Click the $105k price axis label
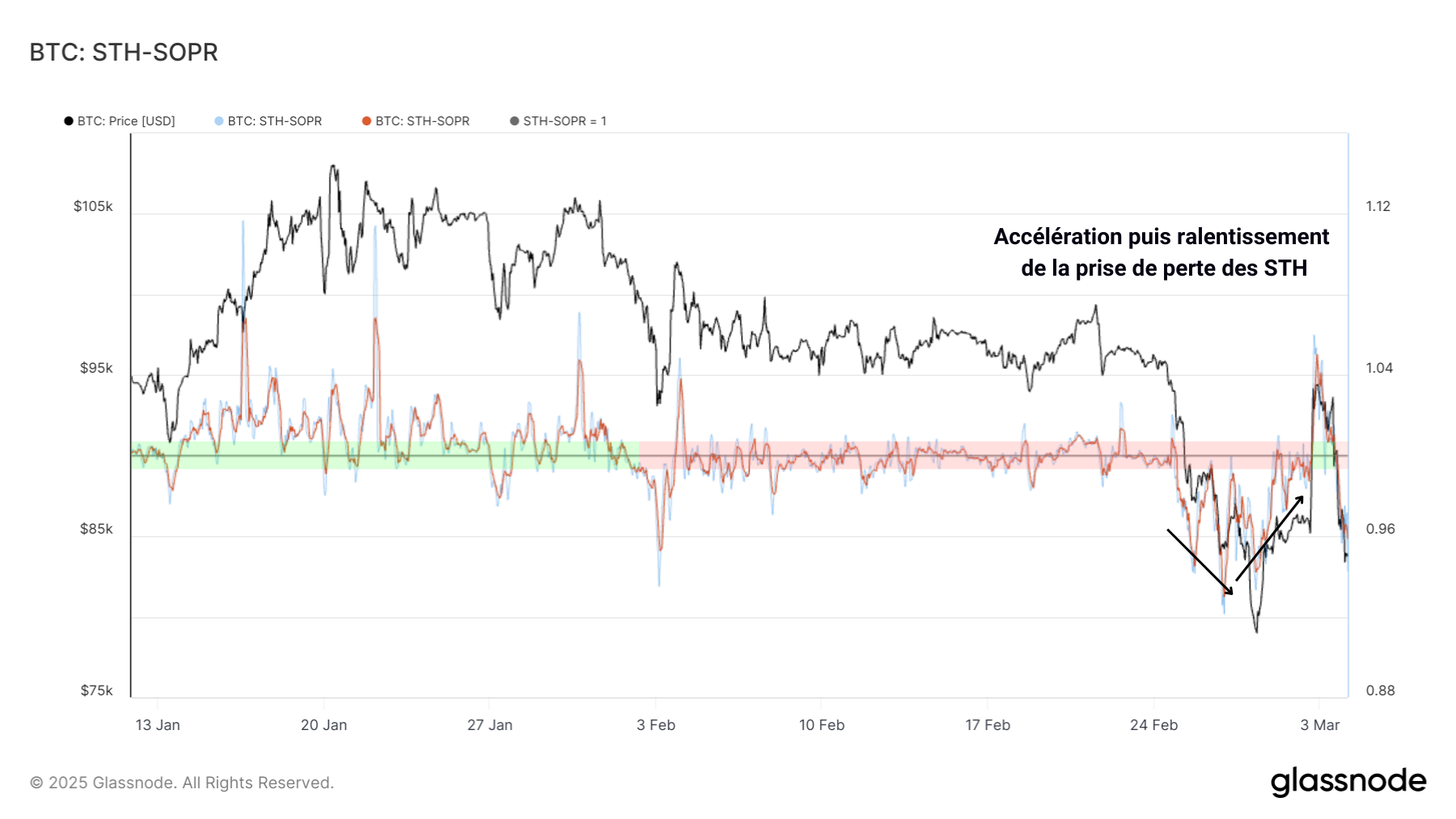This screenshot has height=819, width=1456. (93, 206)
